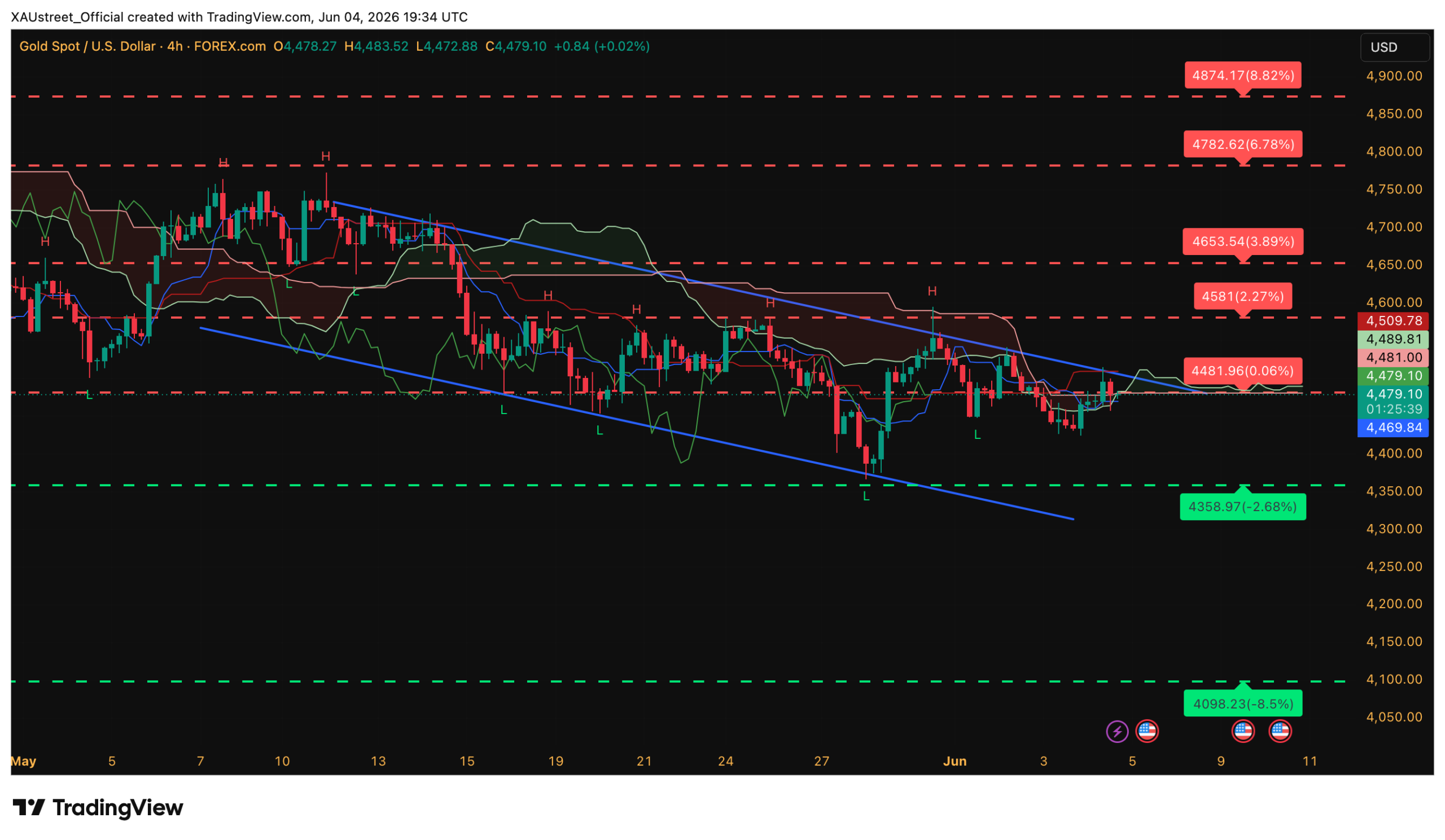
Task: Click the L marker below the May 28 low
Action: point(866,497)
